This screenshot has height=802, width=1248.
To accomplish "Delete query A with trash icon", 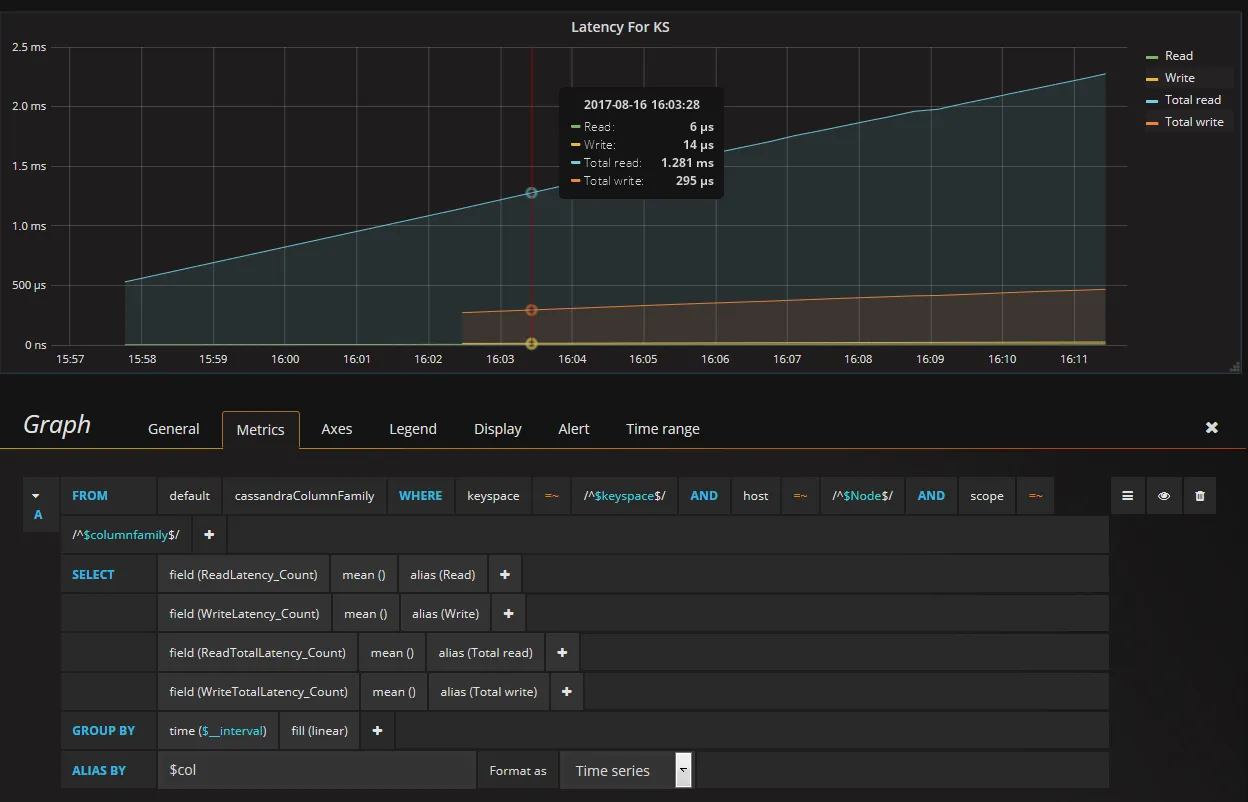I will tap(1200, 495).
